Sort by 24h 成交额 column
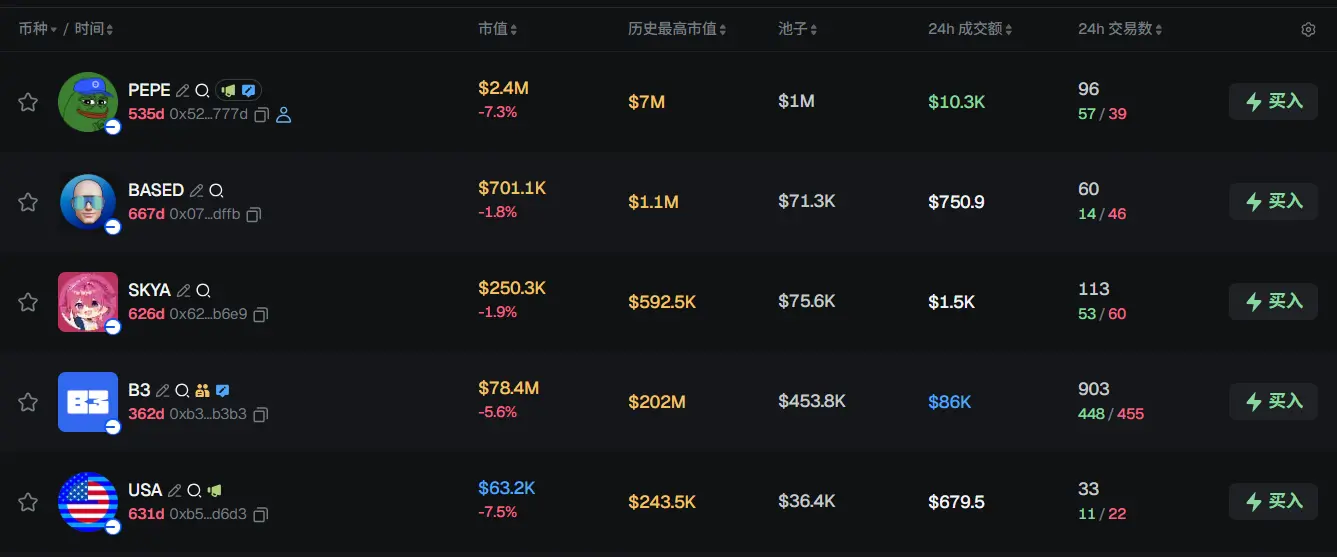1337x557 pixels. pos(969,30)
